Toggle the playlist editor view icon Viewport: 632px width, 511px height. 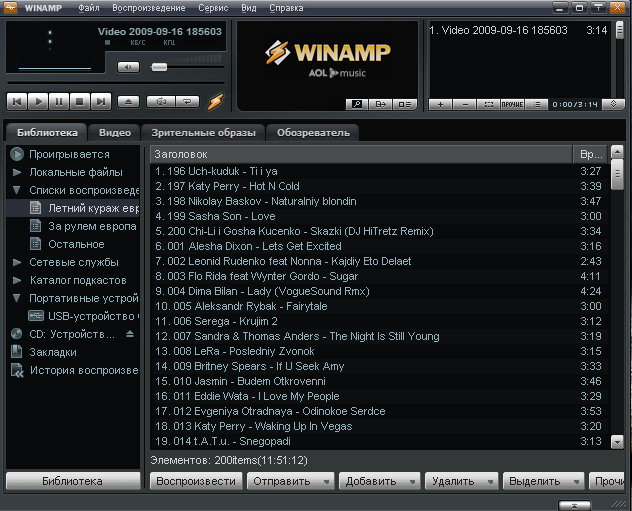[x=405, y=104]
